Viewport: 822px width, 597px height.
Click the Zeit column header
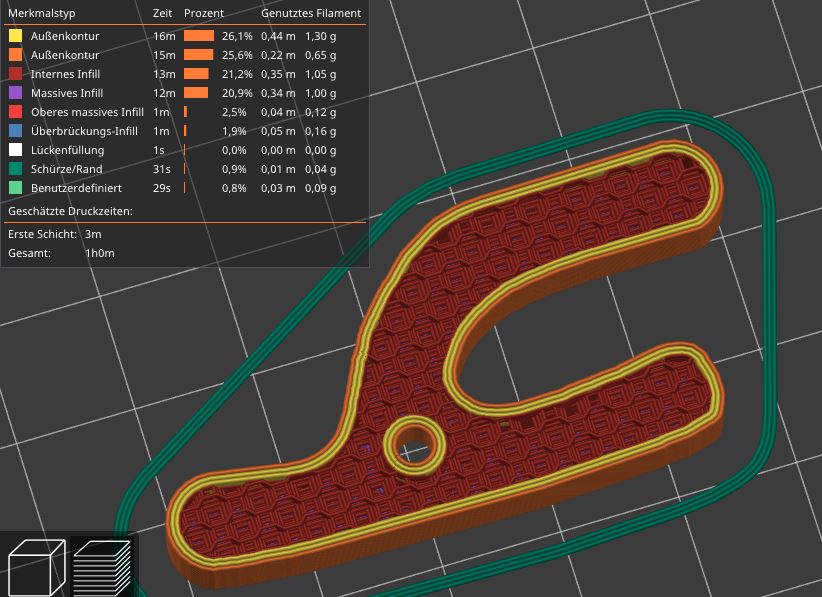point(163,13)
